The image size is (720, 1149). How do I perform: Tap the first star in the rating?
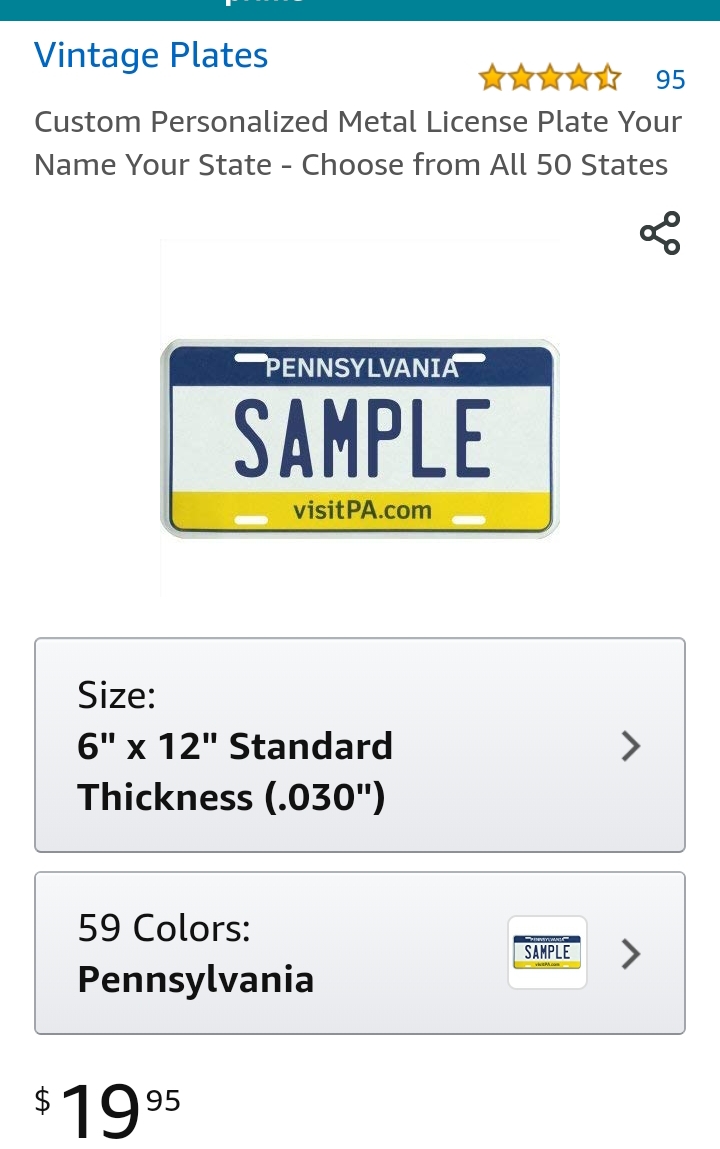[492, 78]
